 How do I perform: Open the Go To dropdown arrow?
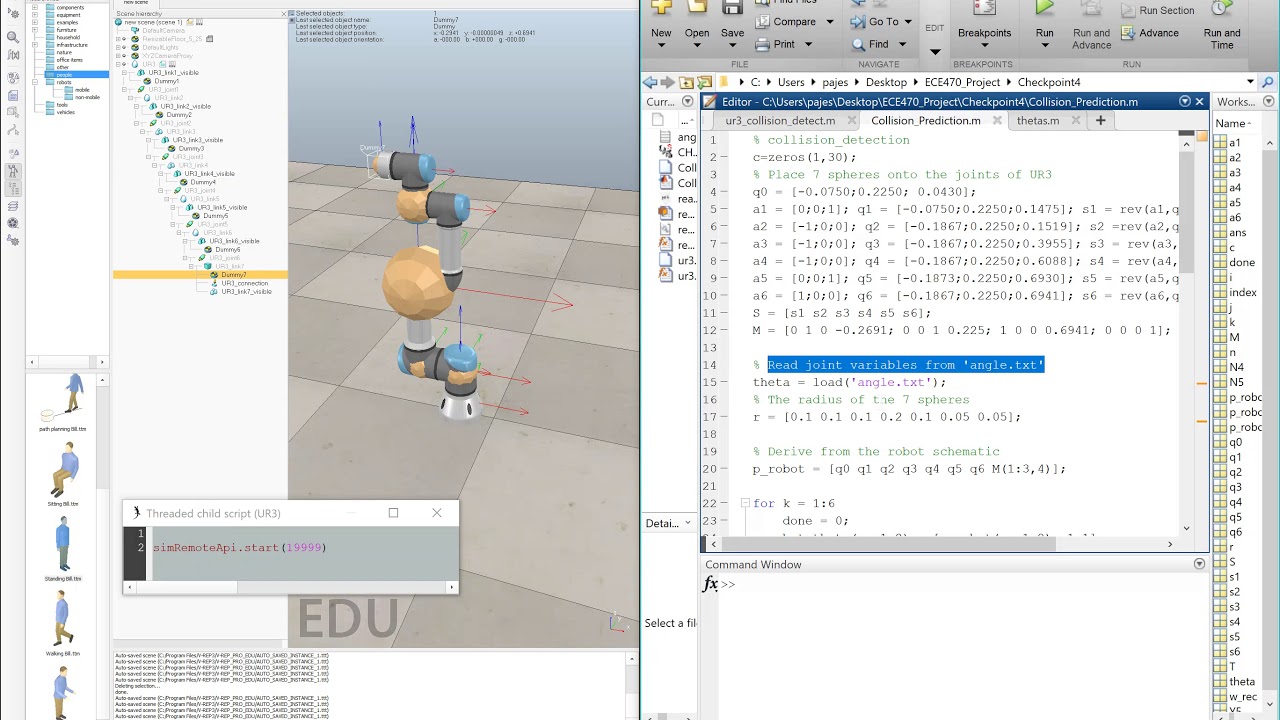coord(908,22)
